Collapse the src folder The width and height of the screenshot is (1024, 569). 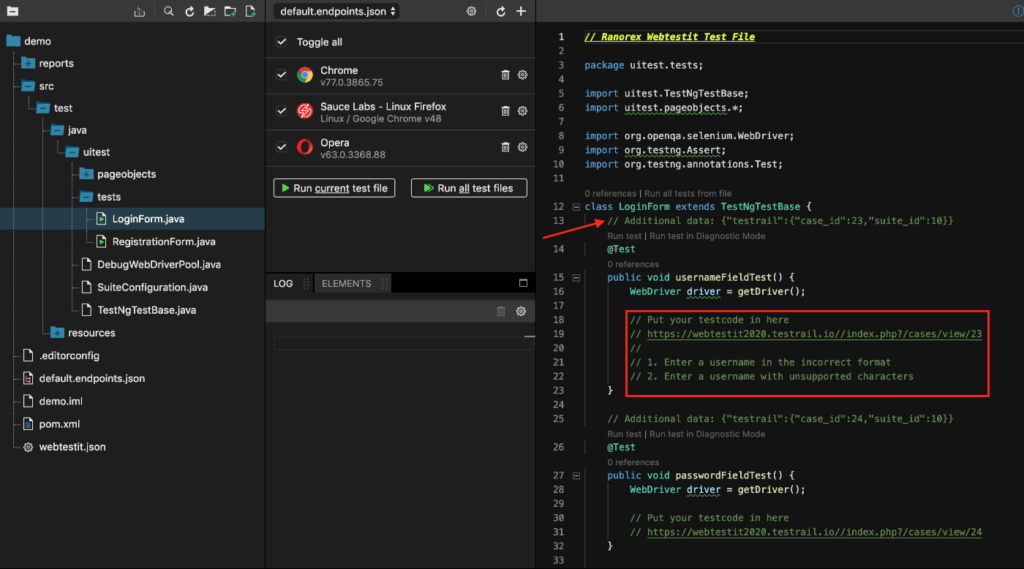pyautogui.click(x=27, y=86)
